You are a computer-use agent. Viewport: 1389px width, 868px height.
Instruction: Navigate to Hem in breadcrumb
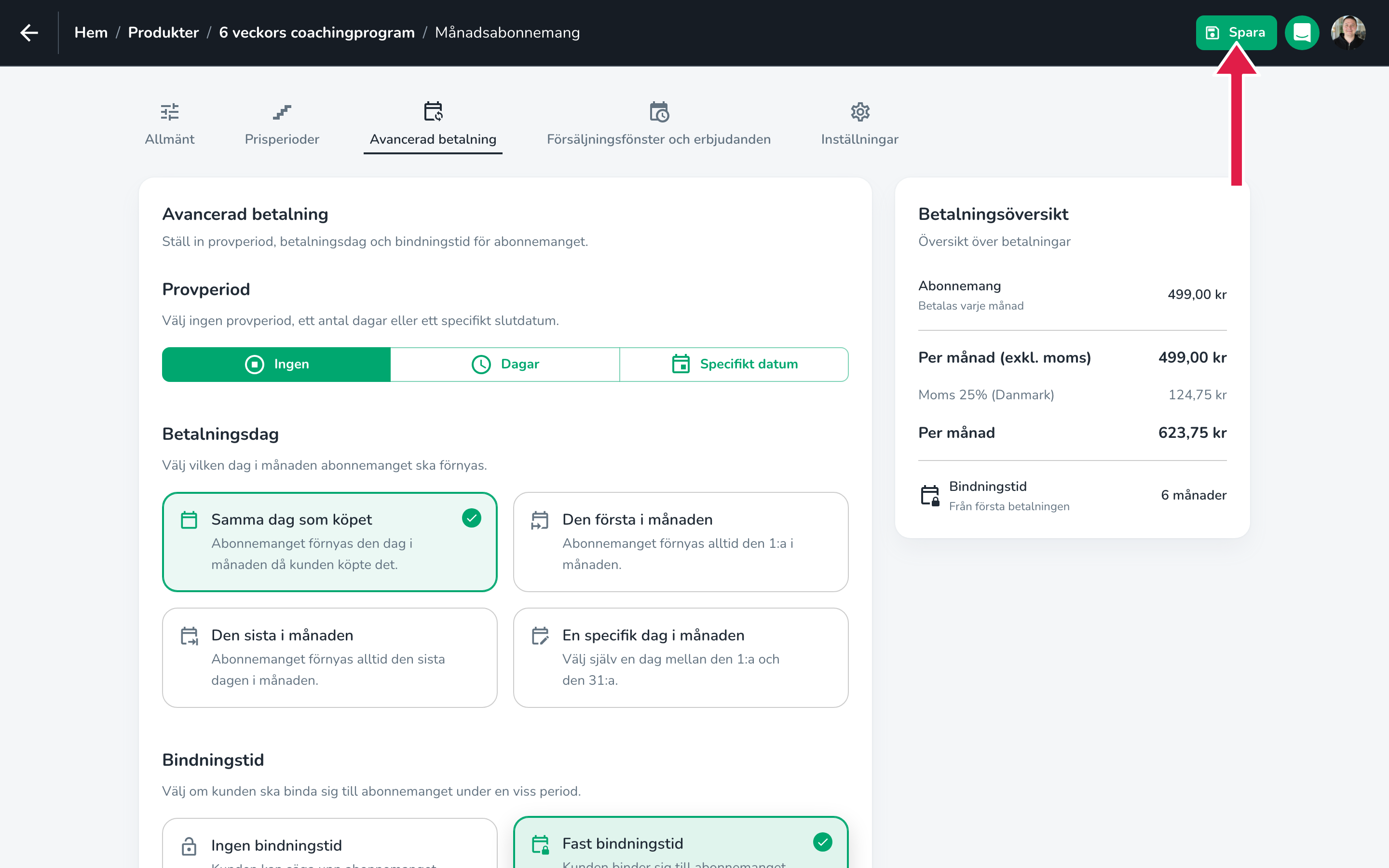[91, 33]
